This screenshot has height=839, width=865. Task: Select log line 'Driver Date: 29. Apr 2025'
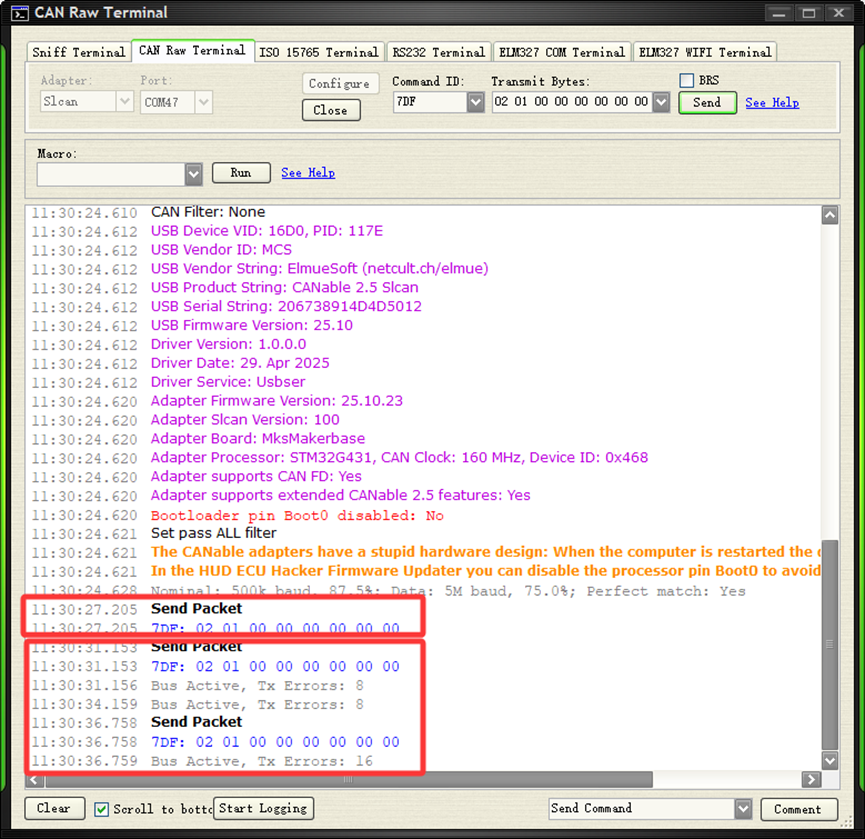click(x=240, y=363)
